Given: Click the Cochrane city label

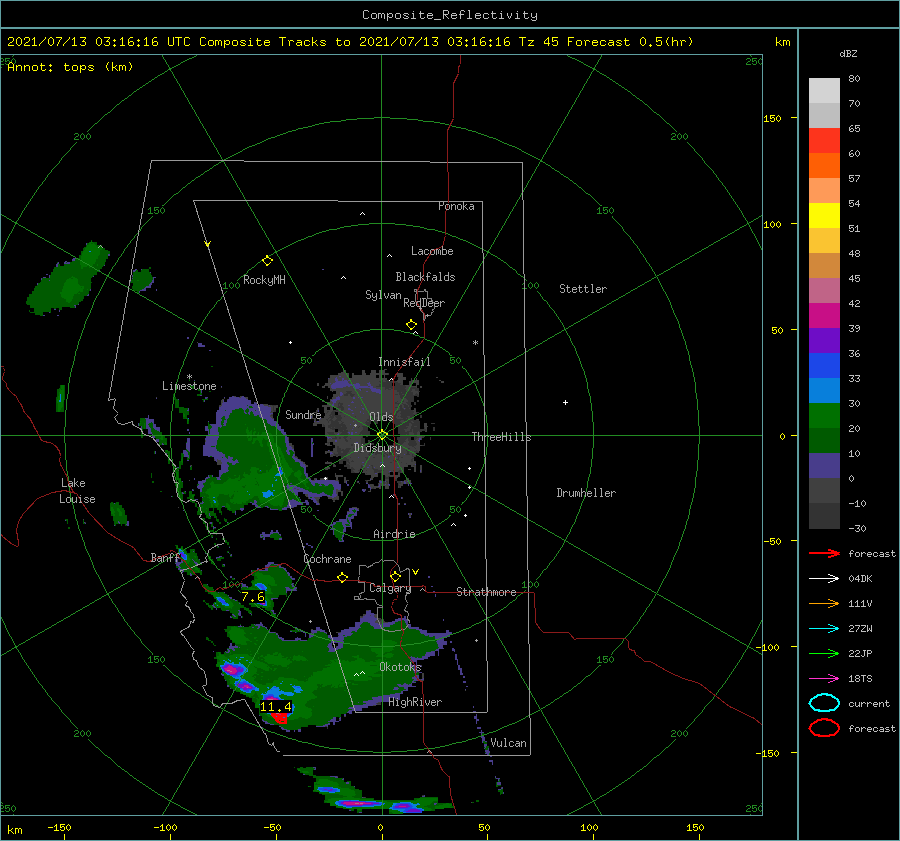Looking at the screenshot, I should pyautogui.click(x=327, y=559).
